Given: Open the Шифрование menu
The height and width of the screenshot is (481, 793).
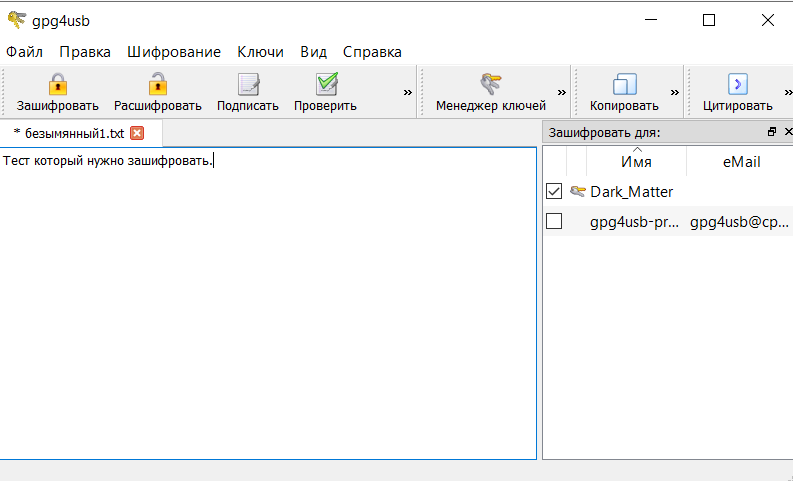Looking at the screenshot, I should coord(173,52).
